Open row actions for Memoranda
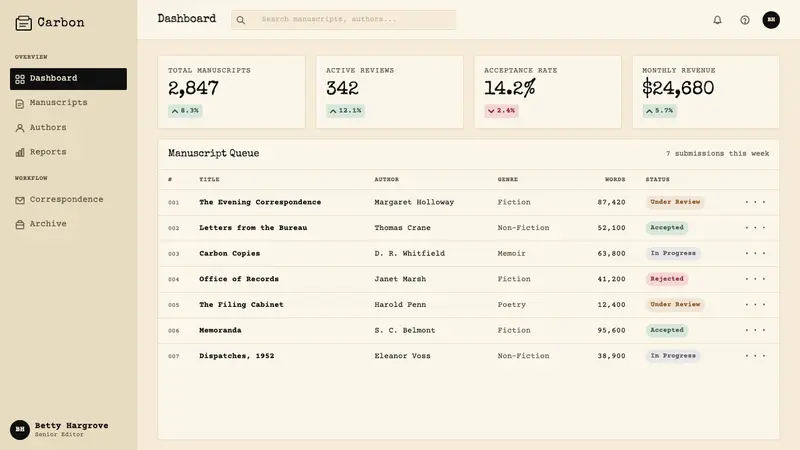The width and height of the screenshot is (800, 450). (755, 330)
